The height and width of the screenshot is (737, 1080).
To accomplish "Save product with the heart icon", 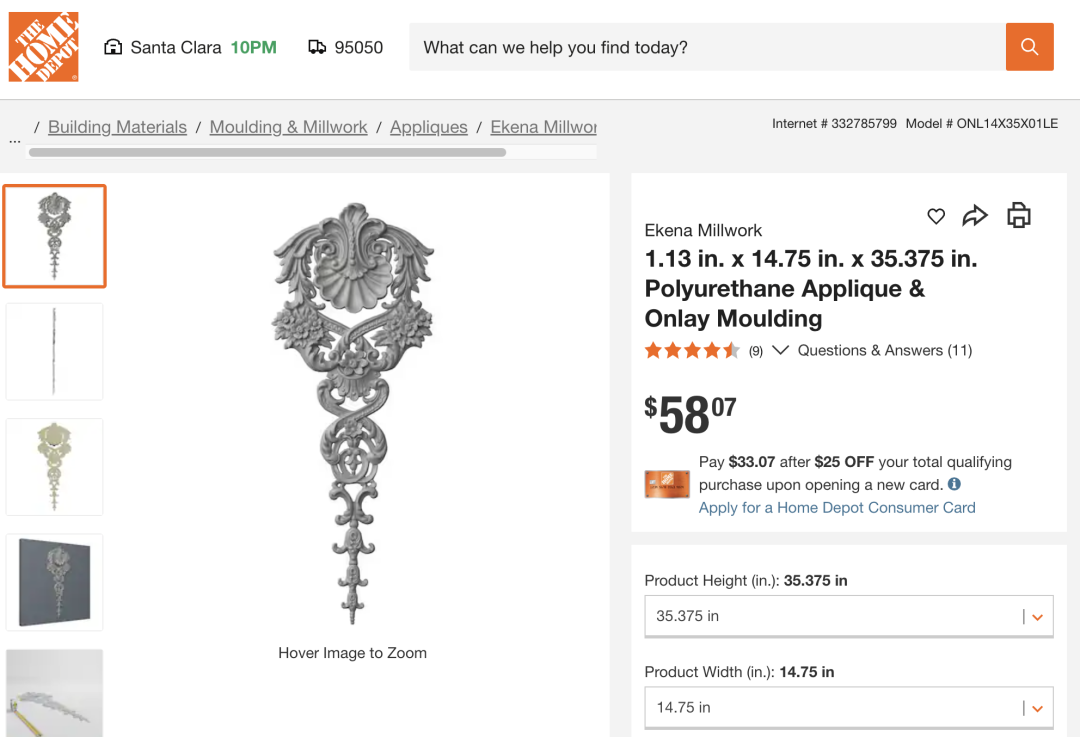I will (x=936, y=216).
